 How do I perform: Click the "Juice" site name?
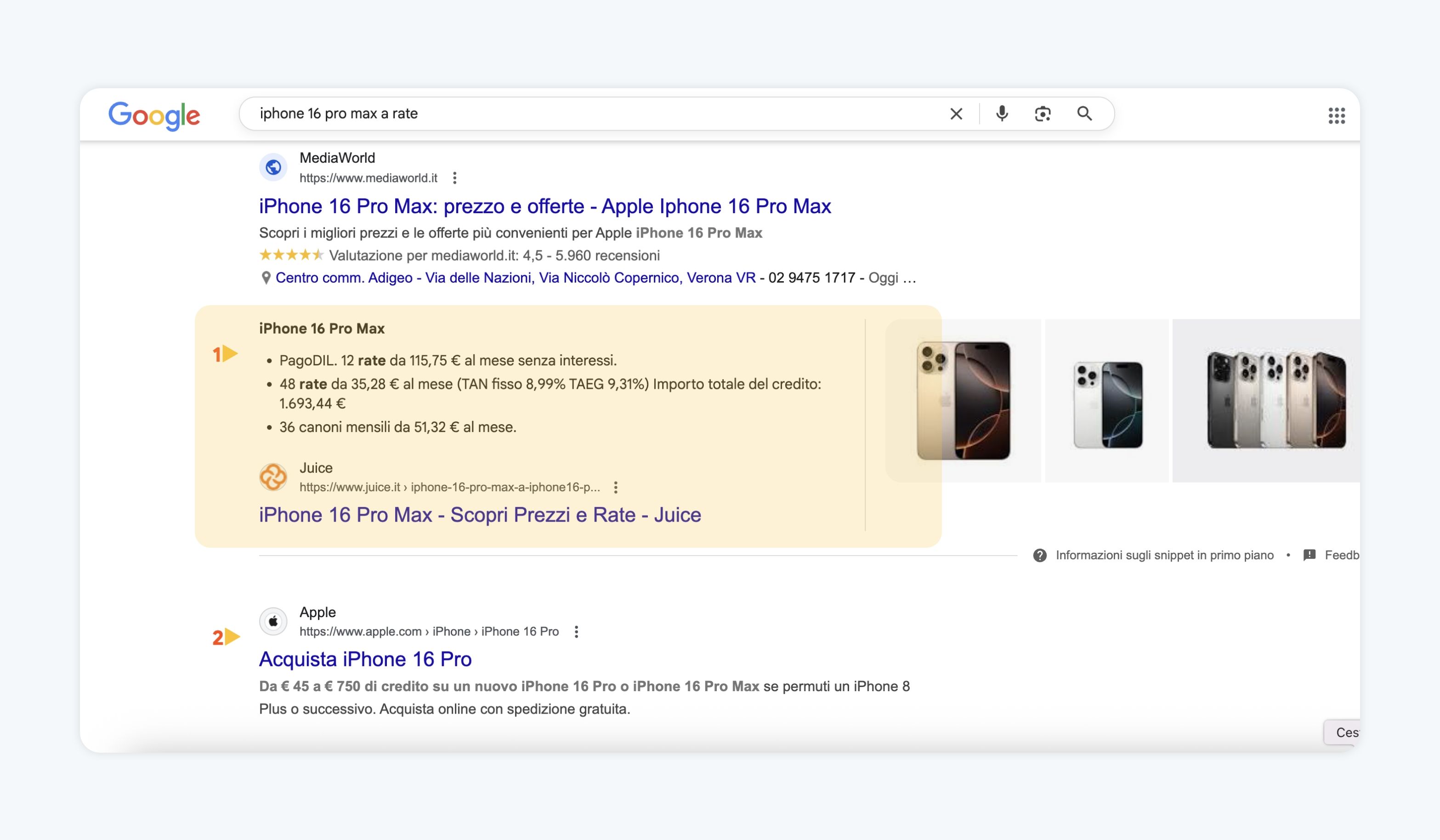[316, 468]
